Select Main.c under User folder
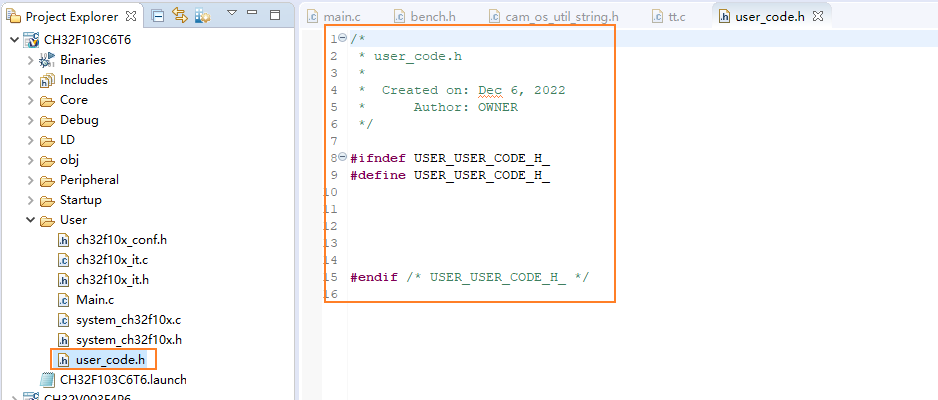 95,300
